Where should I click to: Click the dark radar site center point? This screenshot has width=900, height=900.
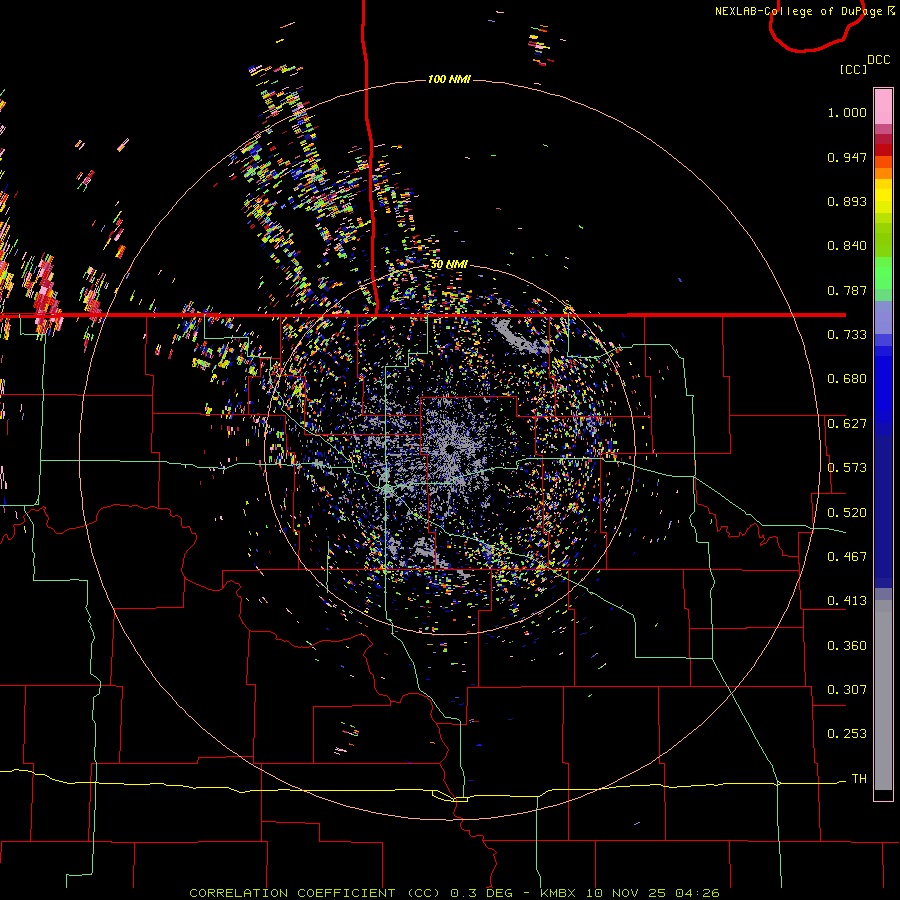click(x=450, y=449)
